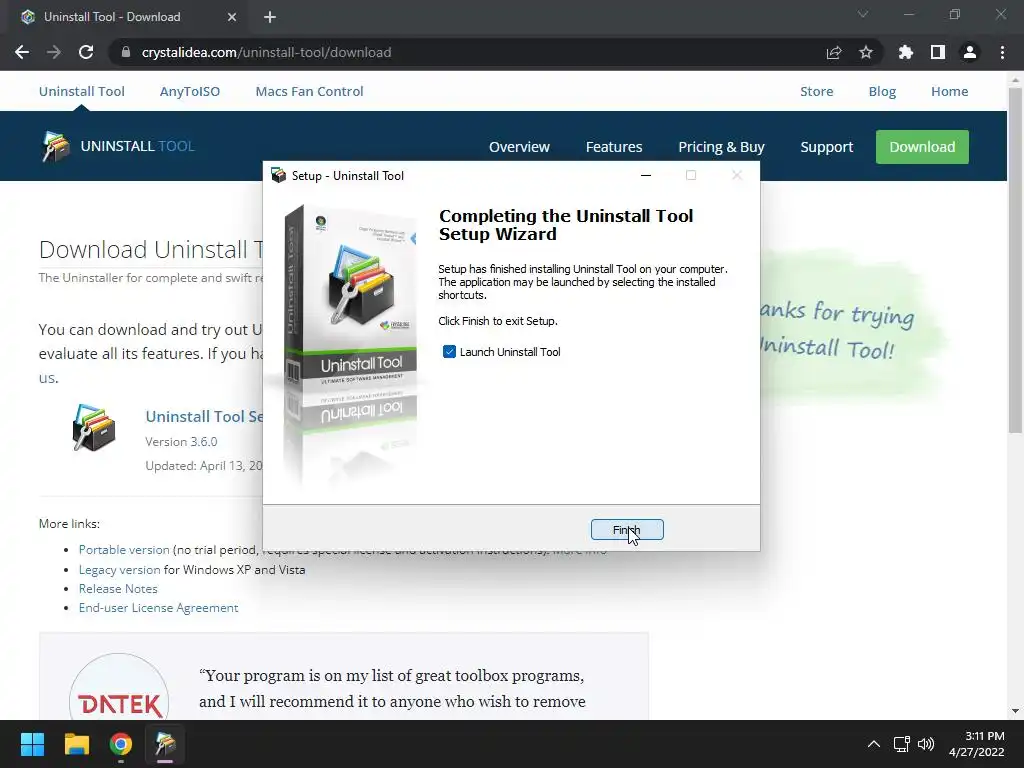This screenshot has width=1024, height=768.
Task: Open File Explorer from taskbar
Action: (x=76, y=744)
